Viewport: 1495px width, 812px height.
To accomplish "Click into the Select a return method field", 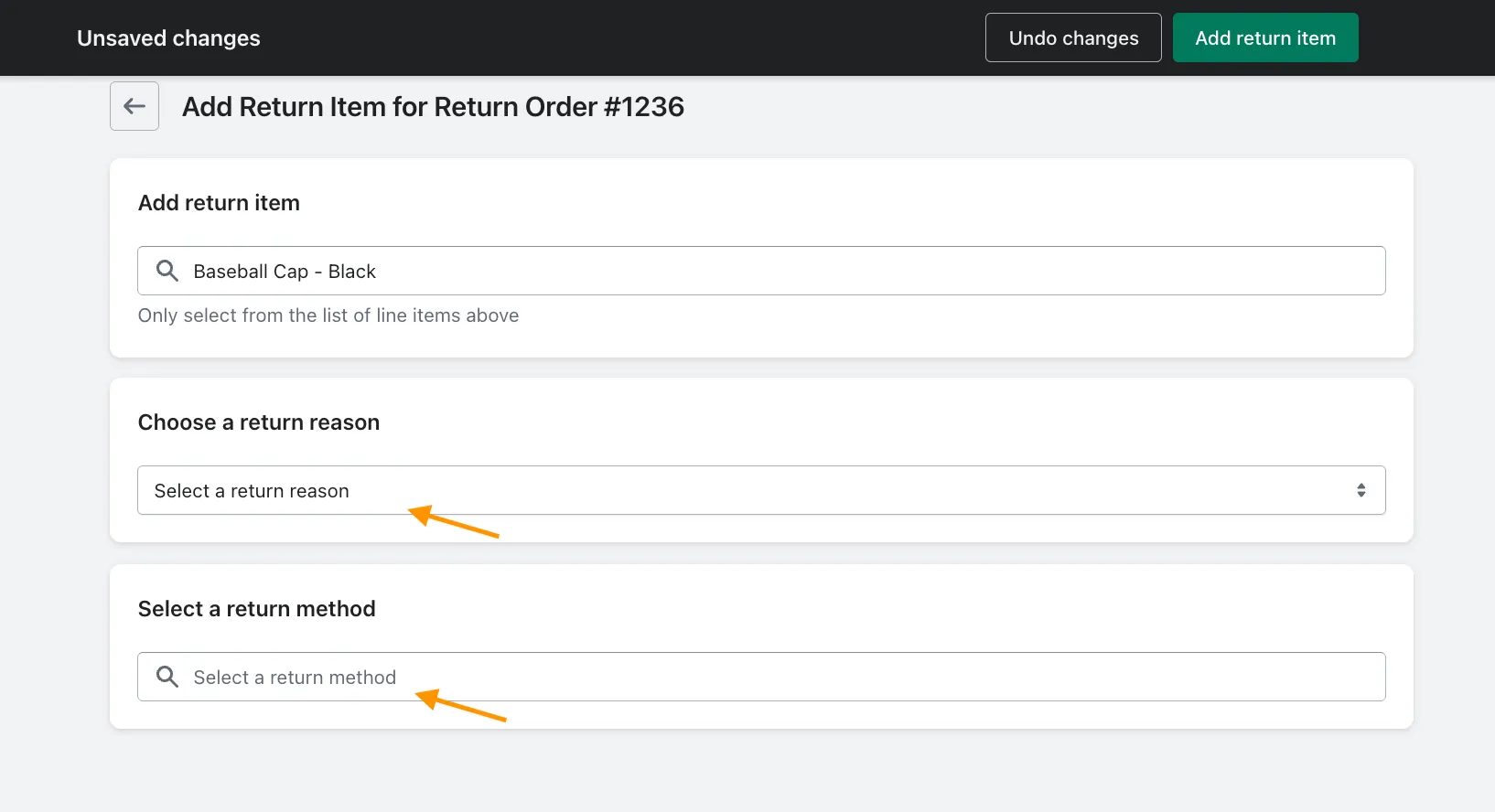I will [x=761, y=677].
